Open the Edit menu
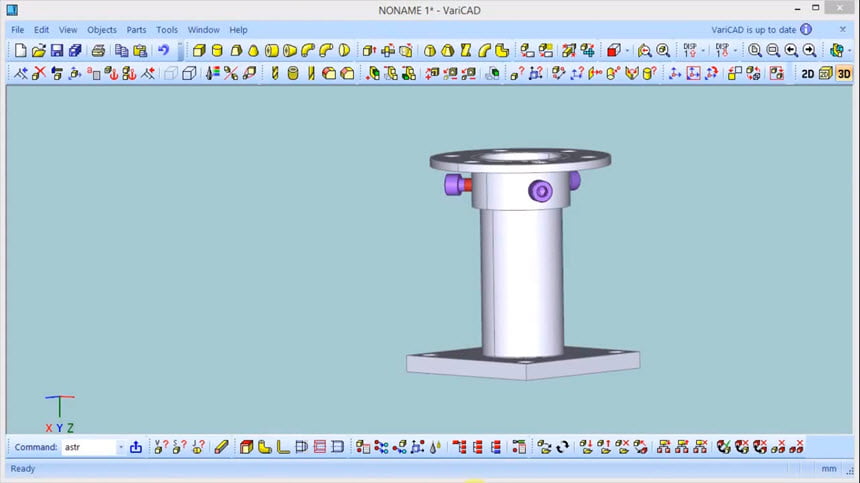This screenshot has height=483, width=860. coord(41,30)
